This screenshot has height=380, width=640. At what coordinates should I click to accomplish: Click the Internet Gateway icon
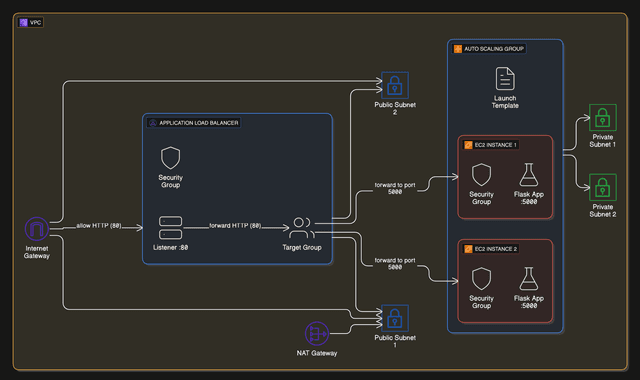click(x=37, y=229)
